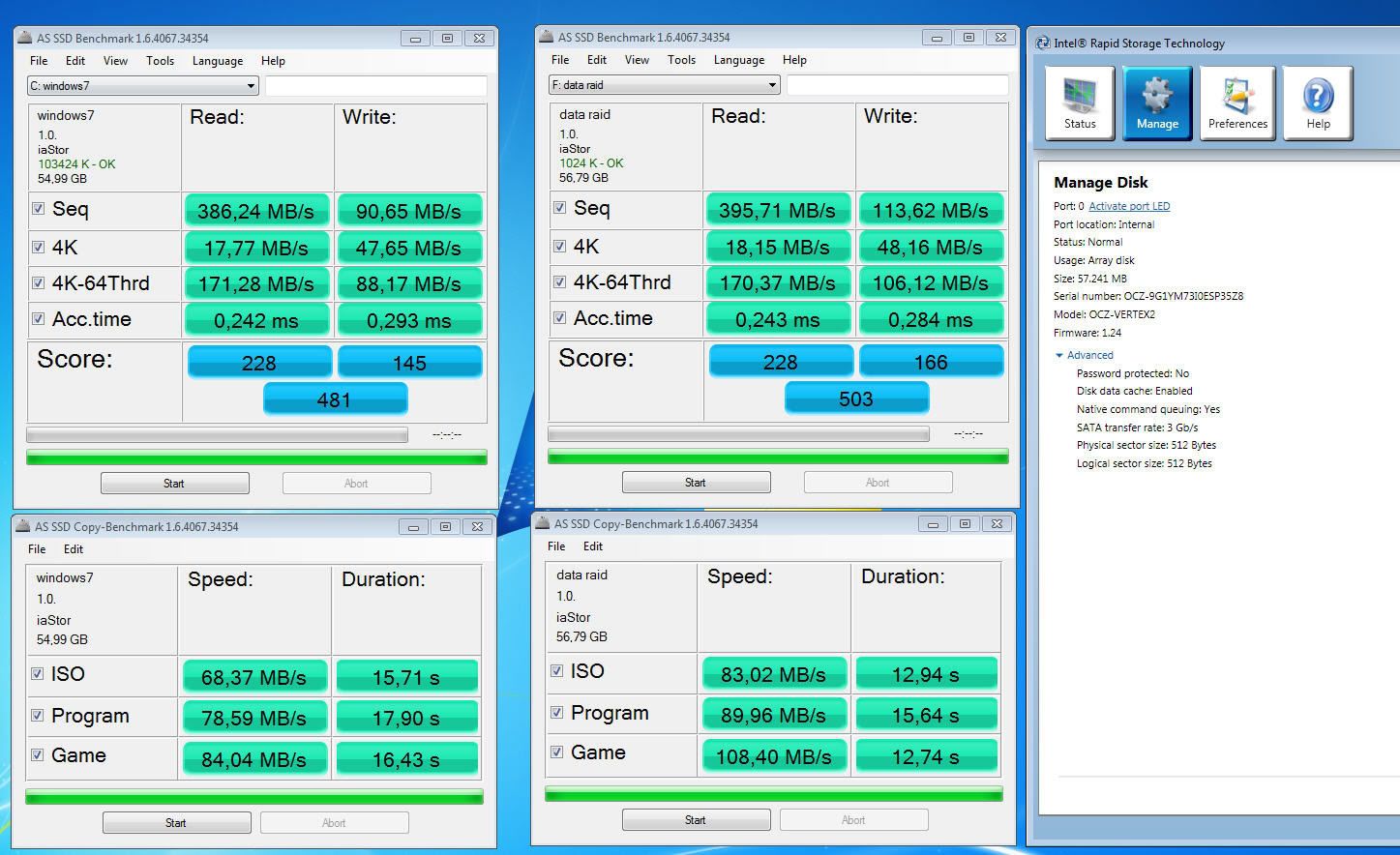Start the windows7 Copy-Benchmark
The image size is (1400, 855).
click(176, 823)
